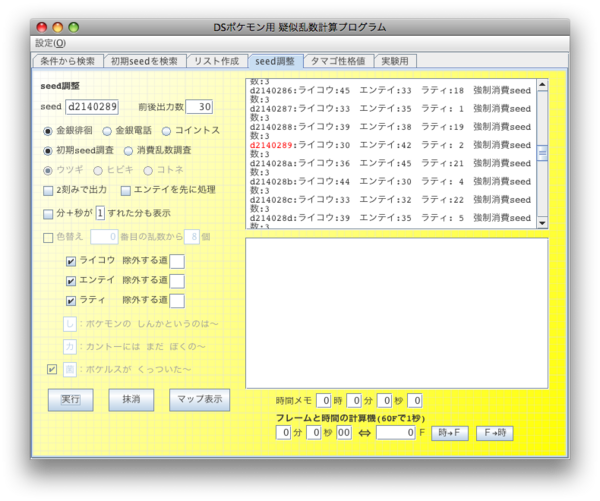Select the seed調整 tab

[x=275, y=61]
